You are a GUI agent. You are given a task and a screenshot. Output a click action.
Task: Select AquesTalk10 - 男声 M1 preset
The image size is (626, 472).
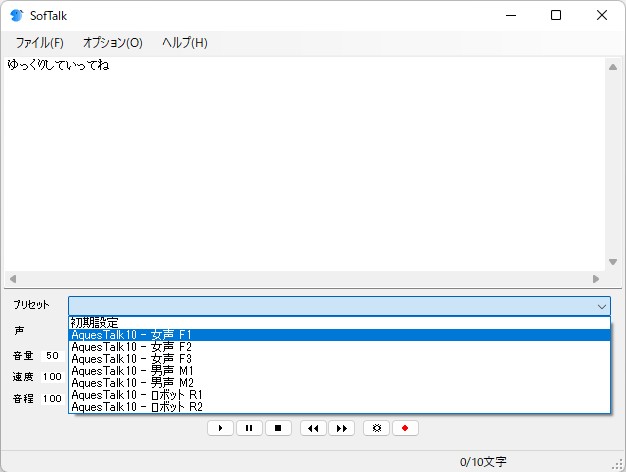click(x=339, y=371)
